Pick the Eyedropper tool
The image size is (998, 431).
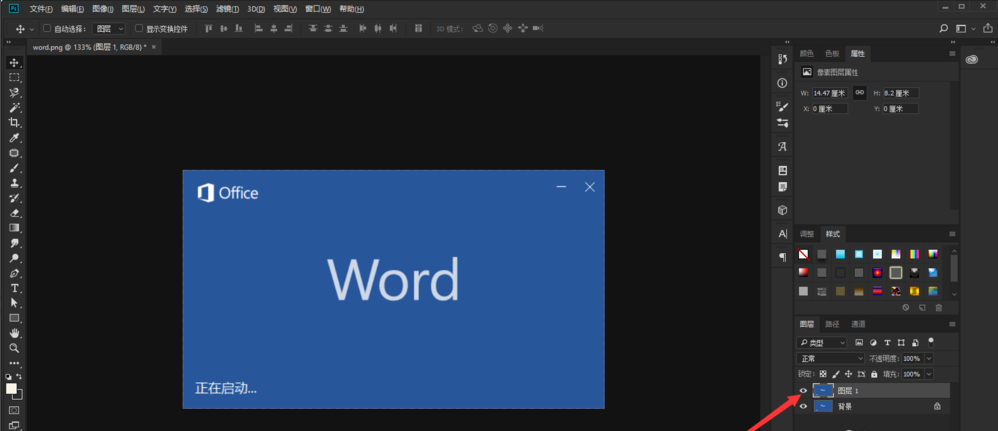coord(14,138)
